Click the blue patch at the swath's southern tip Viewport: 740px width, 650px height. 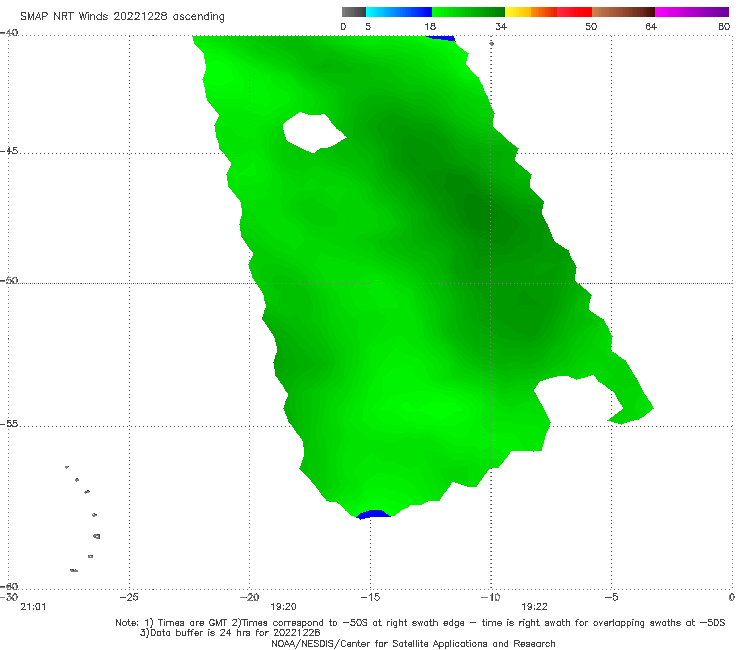pyautogui.click(x=374, y=514)
